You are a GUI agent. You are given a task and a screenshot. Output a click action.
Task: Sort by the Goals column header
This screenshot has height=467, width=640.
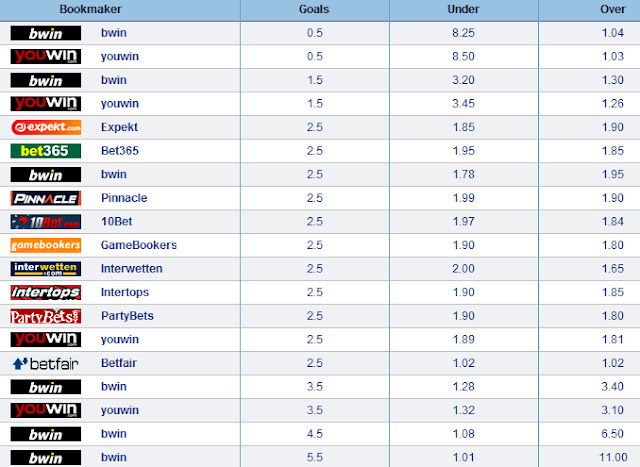coord(314,9)
